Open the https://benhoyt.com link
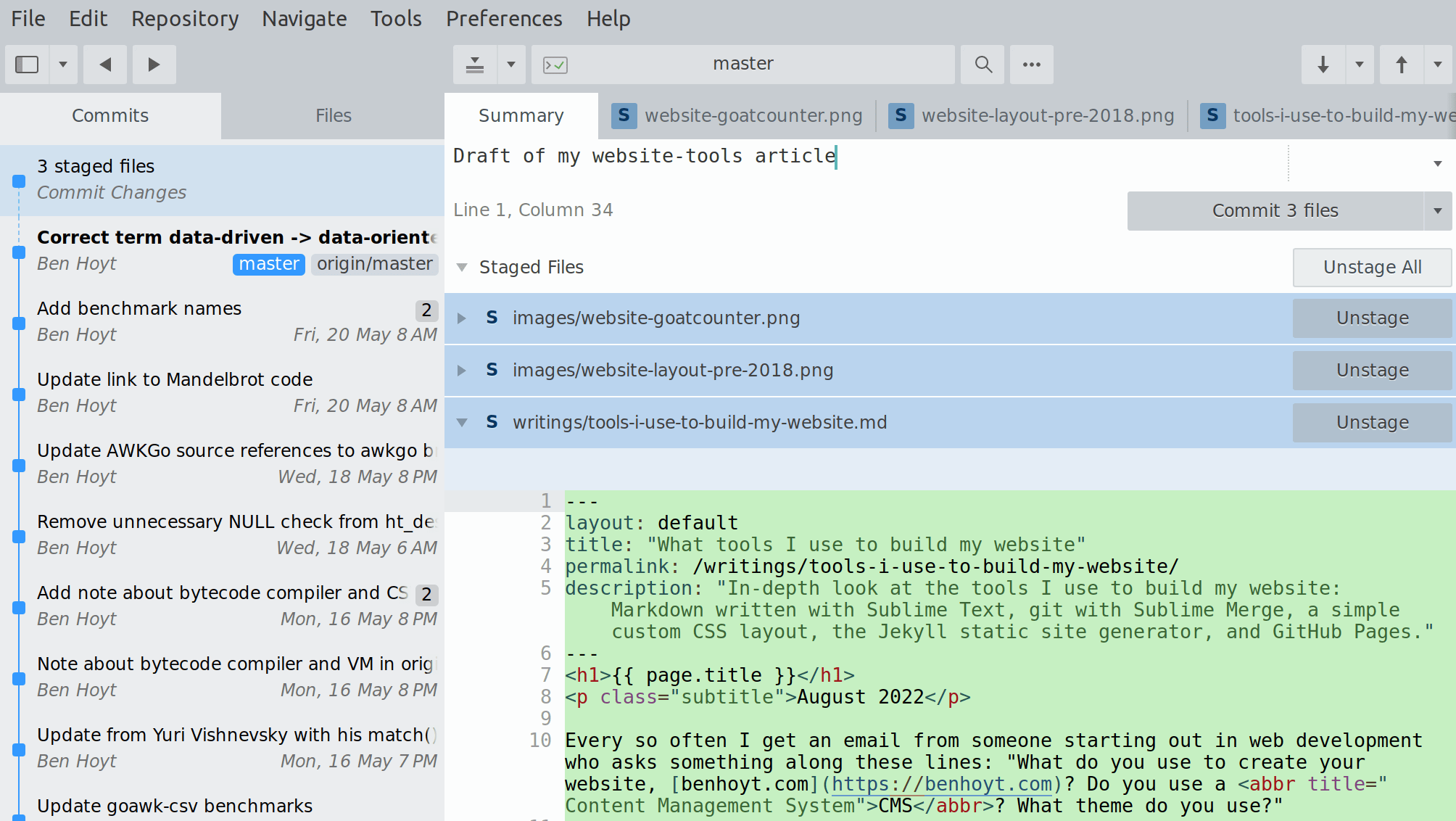This screenshot has height=821, width=1456. (941, 784)
